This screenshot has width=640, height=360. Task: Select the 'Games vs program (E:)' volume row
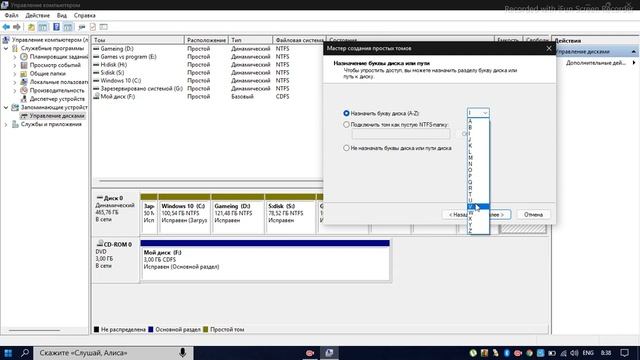(x=208, y=57)
